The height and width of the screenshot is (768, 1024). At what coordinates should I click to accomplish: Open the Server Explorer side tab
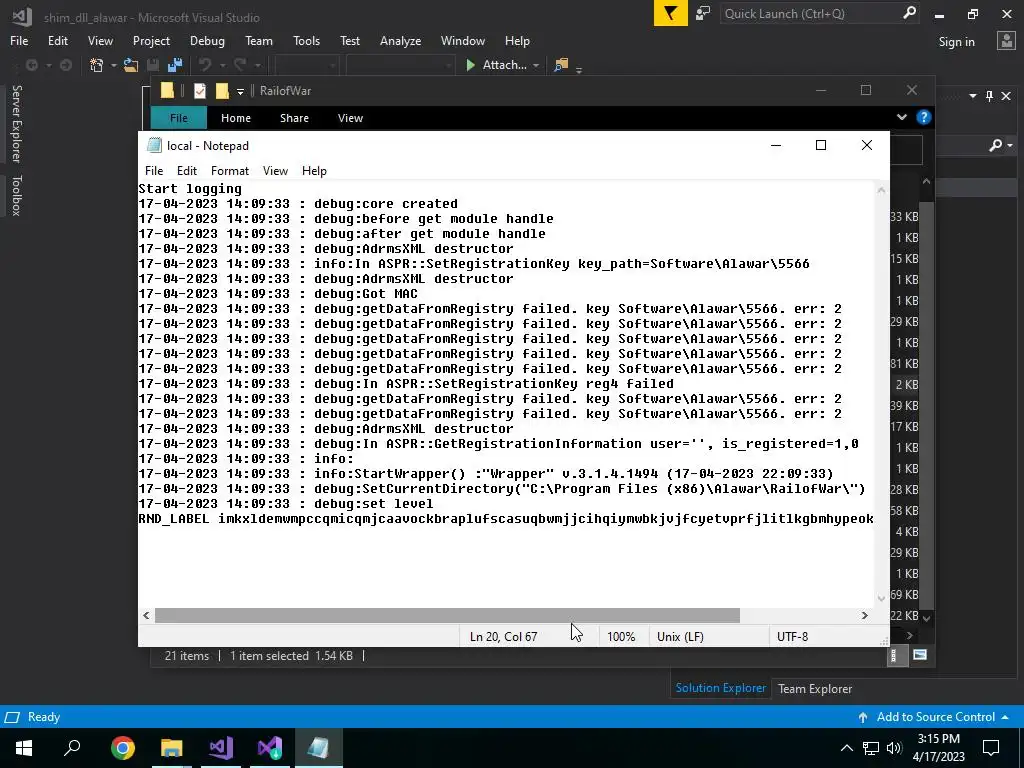pos(16,123)
